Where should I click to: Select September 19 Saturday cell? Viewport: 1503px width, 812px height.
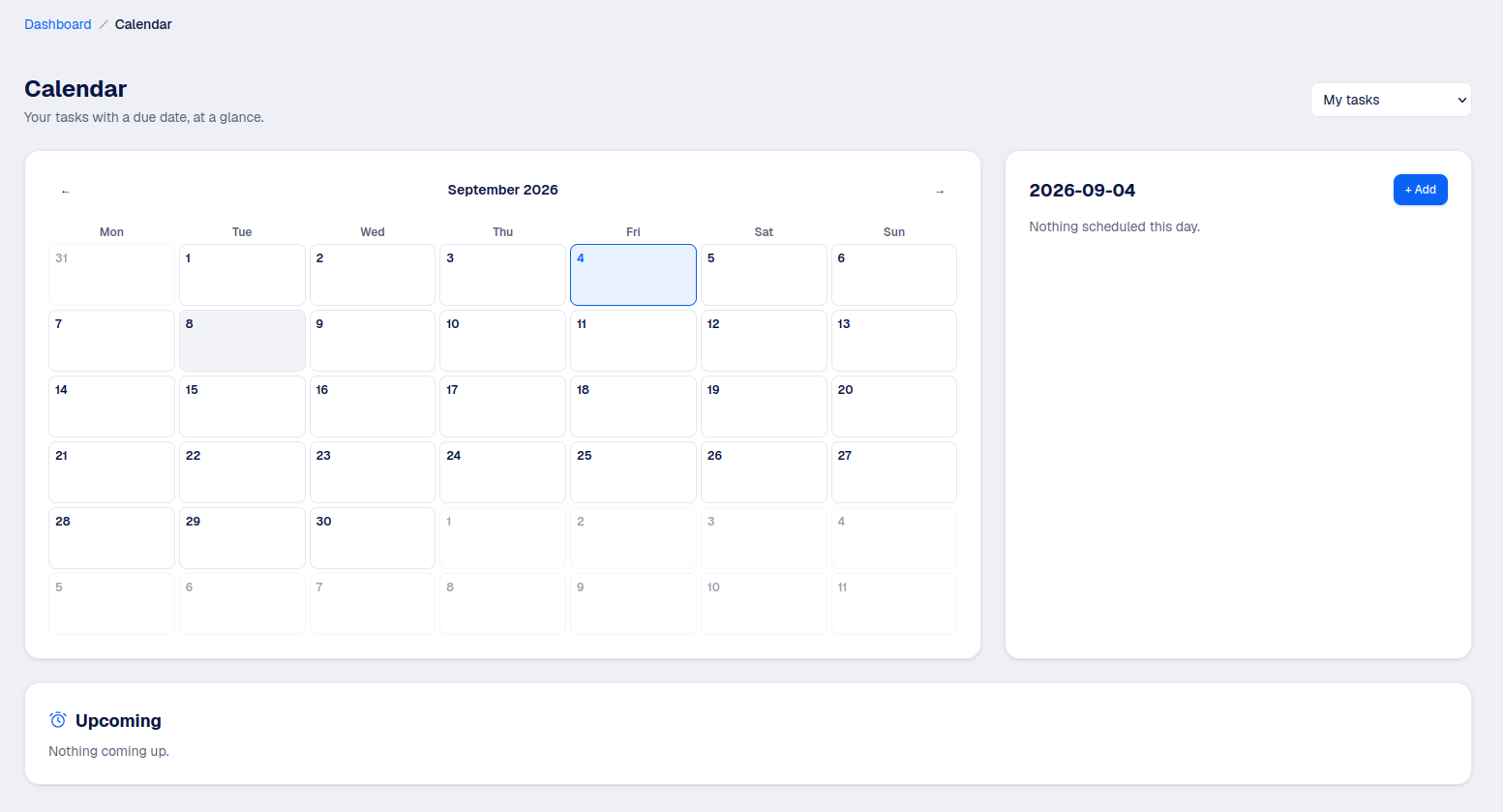tap(764, 406)
